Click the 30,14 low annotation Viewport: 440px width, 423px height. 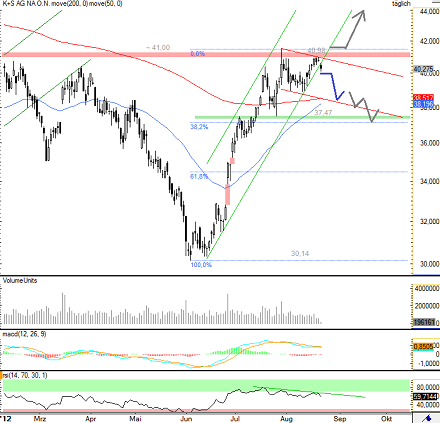300,254
